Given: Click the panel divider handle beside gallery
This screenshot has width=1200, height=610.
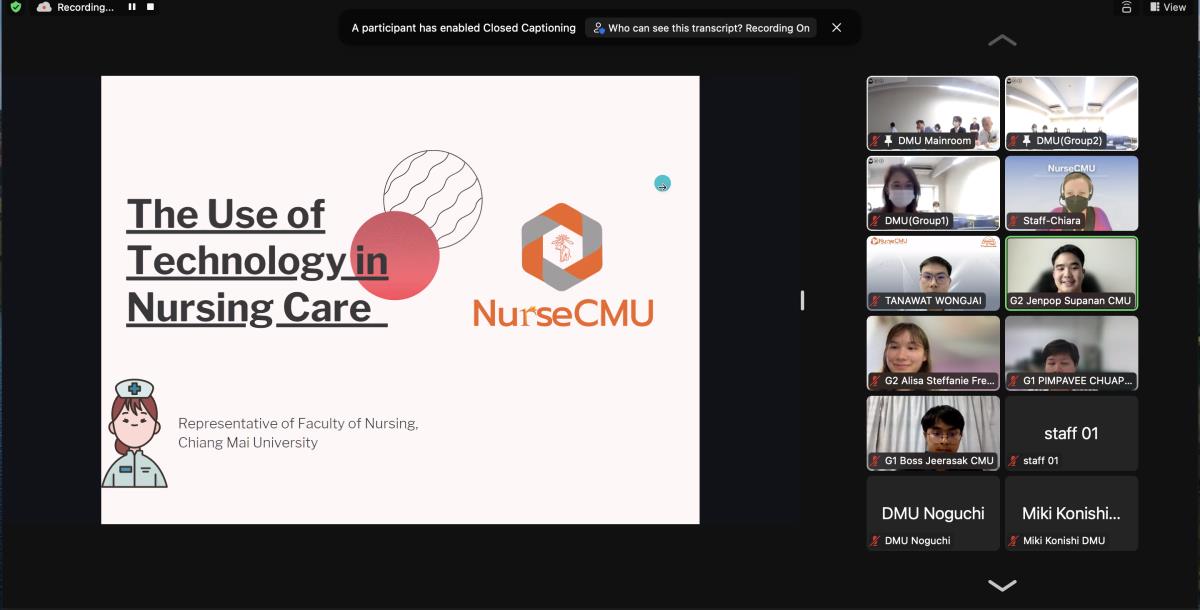Looking at the screenshot, I should [x=802, y=300].
